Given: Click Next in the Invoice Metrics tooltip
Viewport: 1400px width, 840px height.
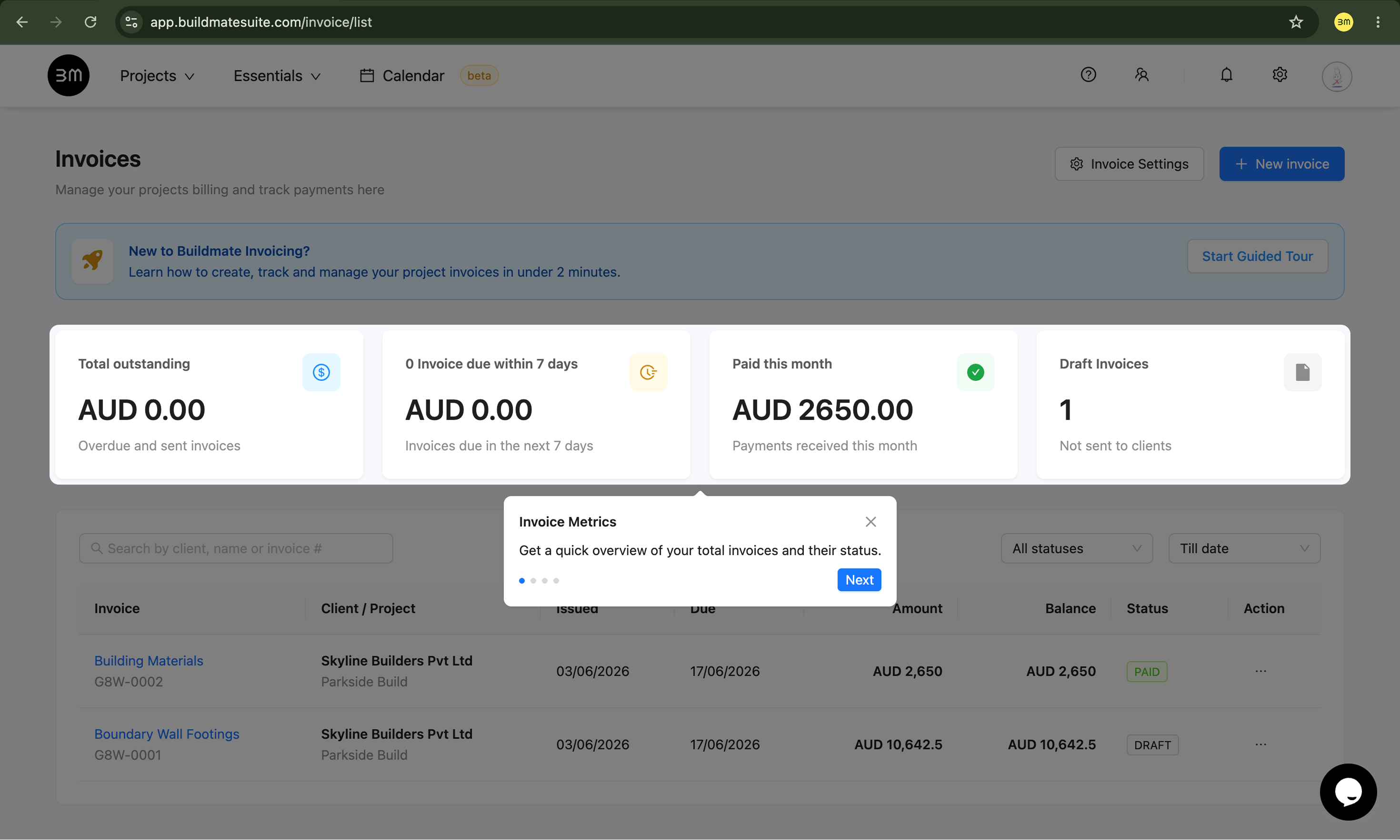Looking at the screenshot, I should tap(859, 580).
